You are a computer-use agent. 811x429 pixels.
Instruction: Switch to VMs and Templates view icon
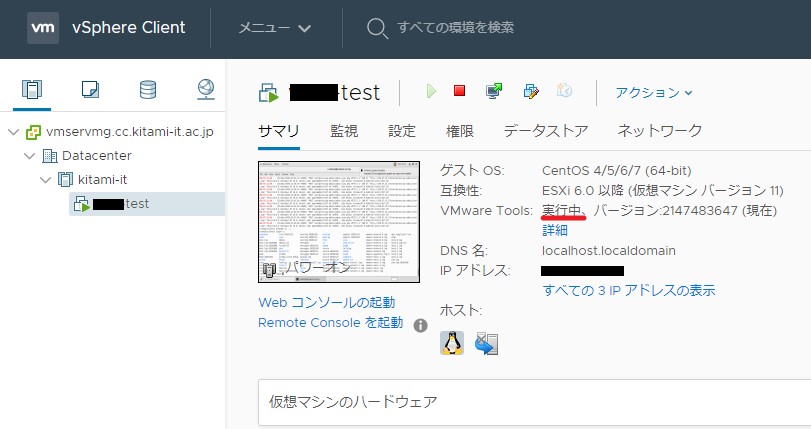coord(91,90)
